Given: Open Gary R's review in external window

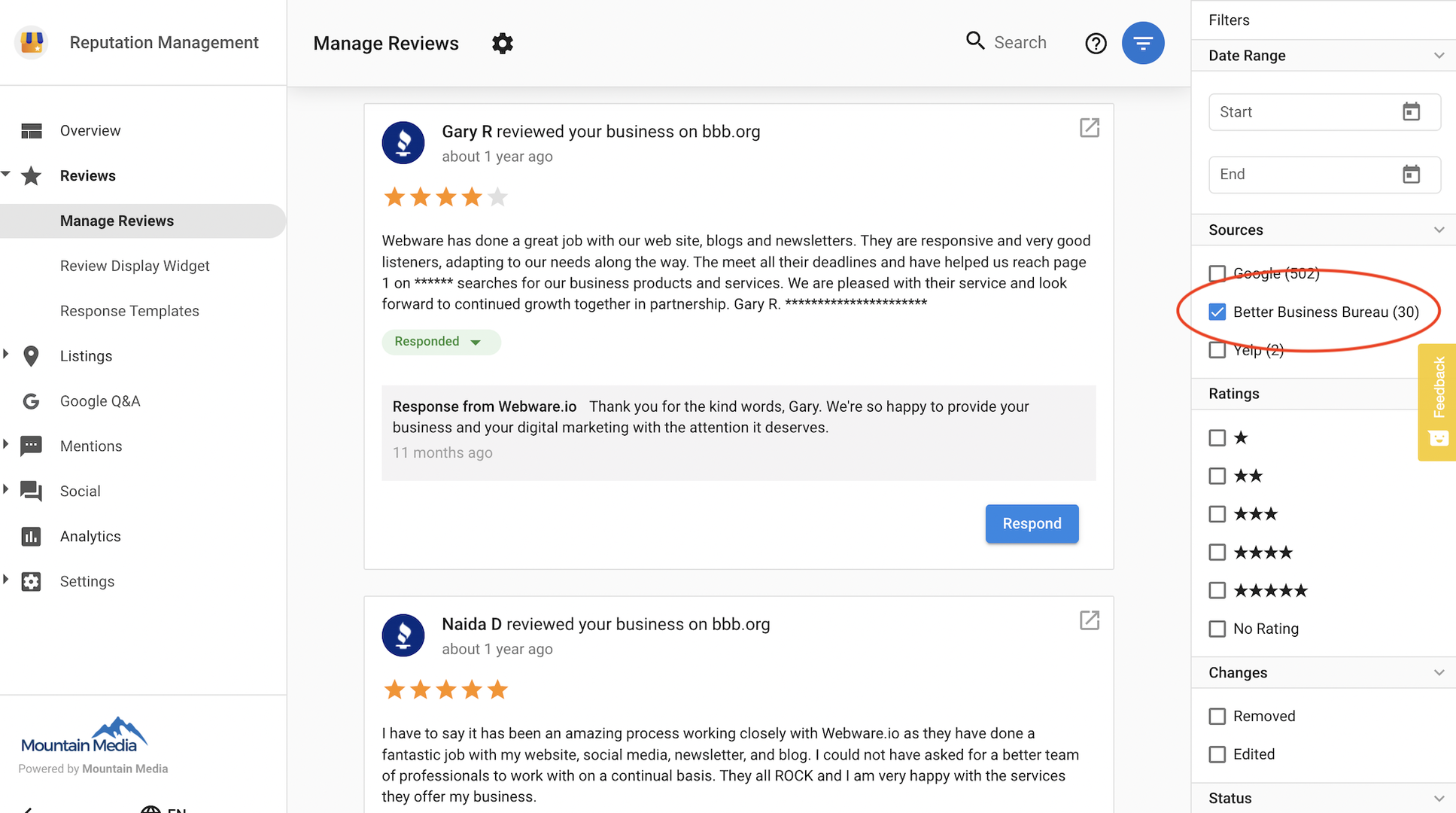Looking at the screenshot, I should coord(1089,128).
